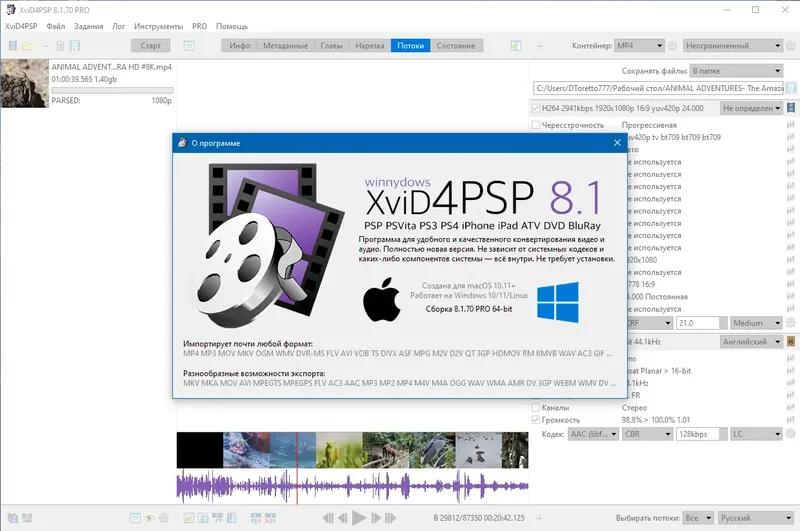
Task: Click the eye preview icon in bottom bar
Action: coord(149,518)
